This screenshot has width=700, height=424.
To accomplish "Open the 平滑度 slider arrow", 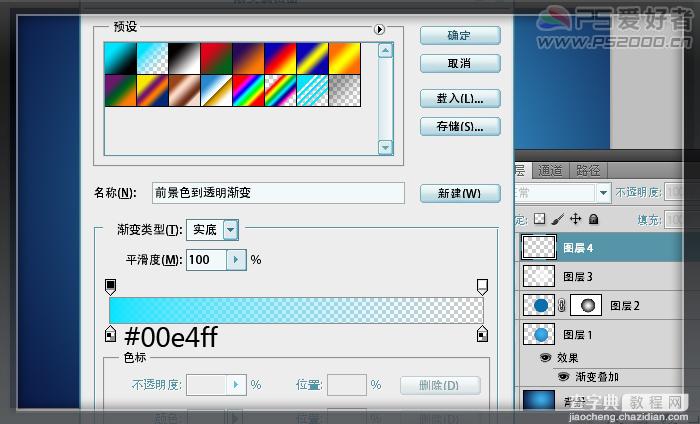I will coord(236,260).
